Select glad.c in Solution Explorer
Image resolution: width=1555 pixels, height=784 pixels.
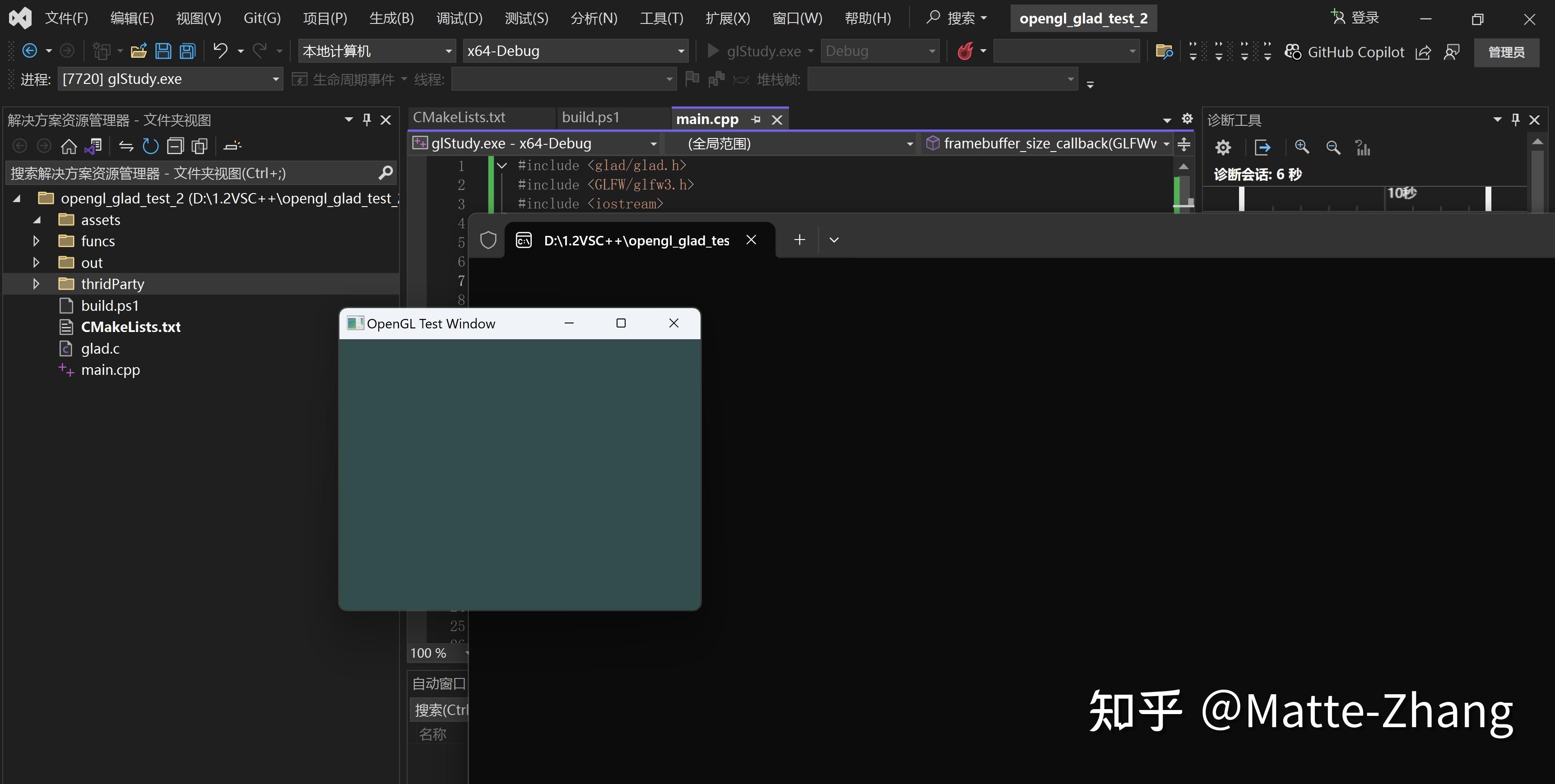(100, 348)
